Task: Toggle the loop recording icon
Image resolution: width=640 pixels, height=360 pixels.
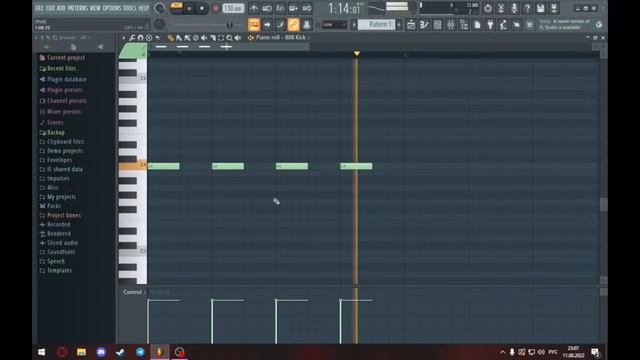Action: coord(307,8)
